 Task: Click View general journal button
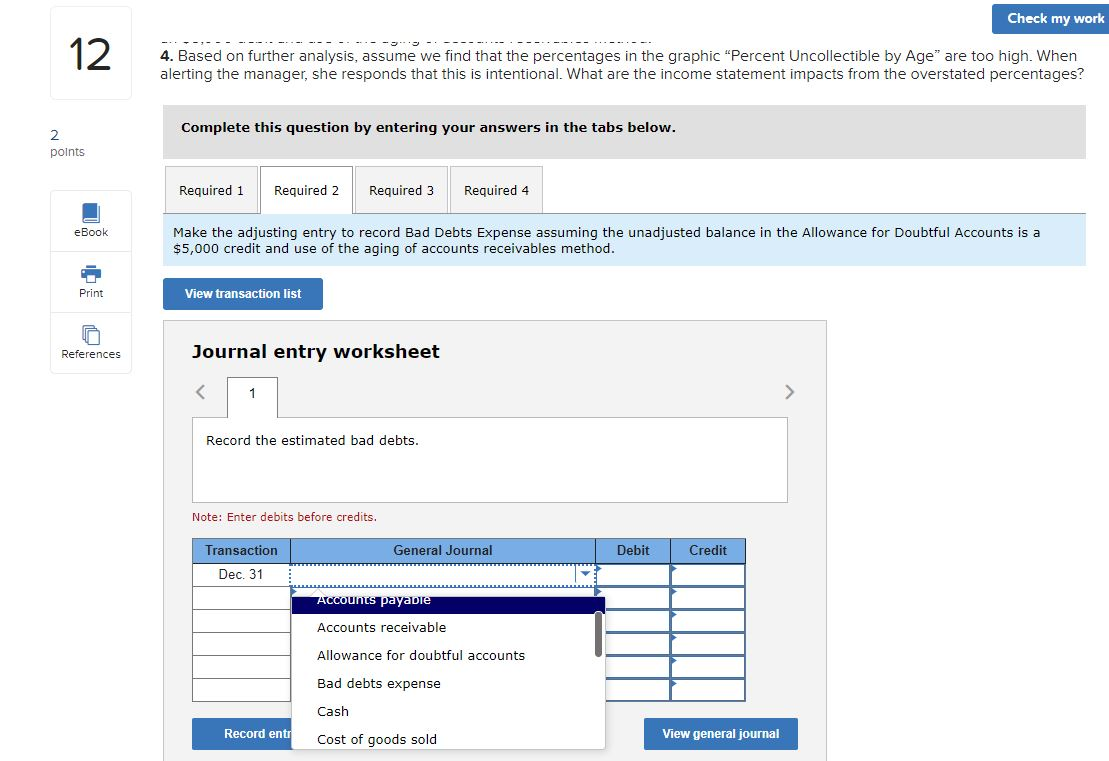pyautogui.click(x=721, y=733)
